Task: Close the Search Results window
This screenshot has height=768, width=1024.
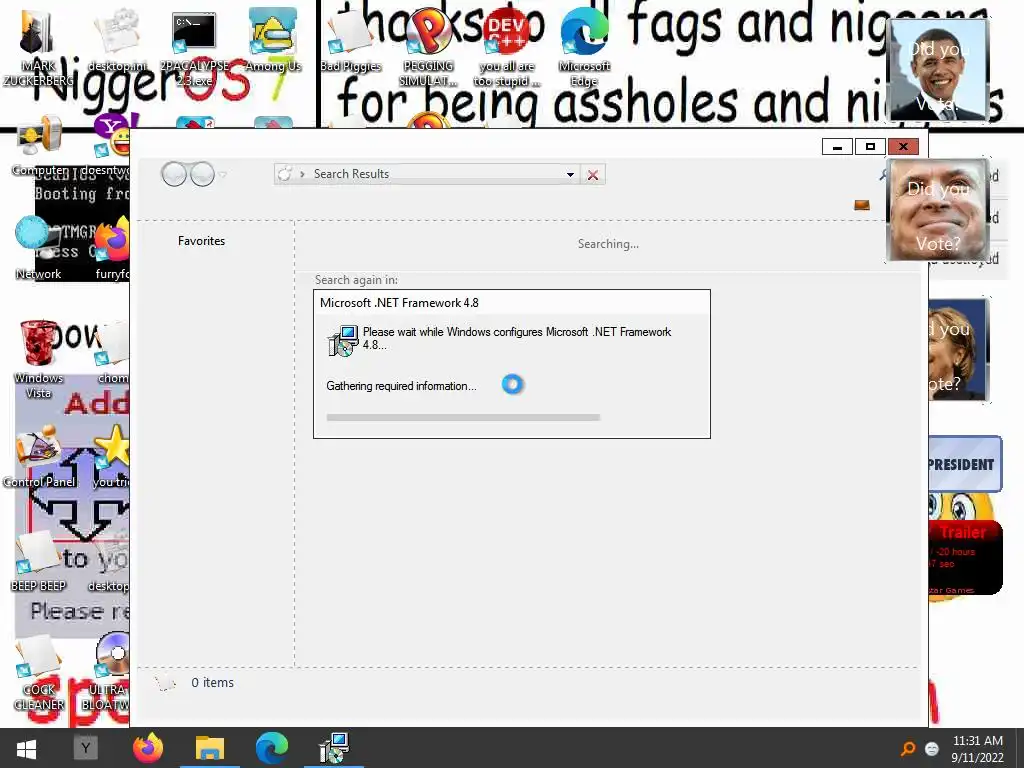Action: click(903, 147)
